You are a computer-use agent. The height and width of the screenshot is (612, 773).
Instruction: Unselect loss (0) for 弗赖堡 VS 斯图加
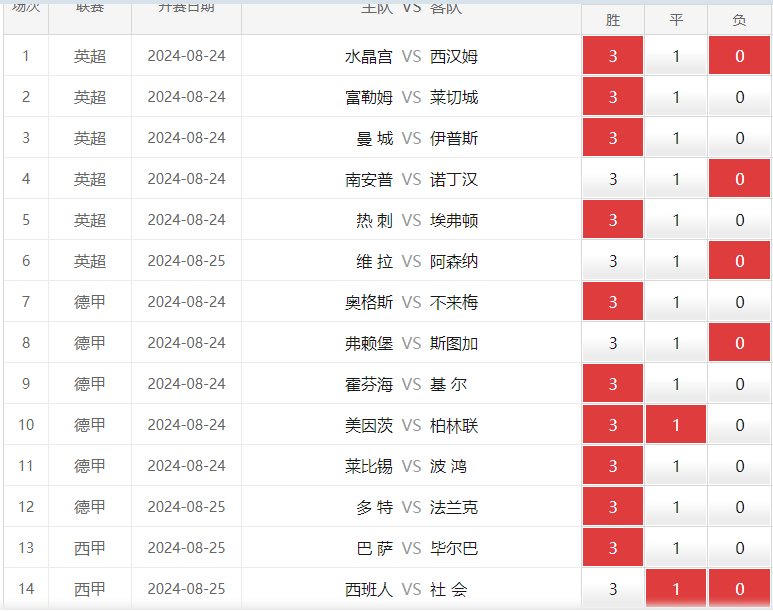pyautogui.click(x=739, y=342)
